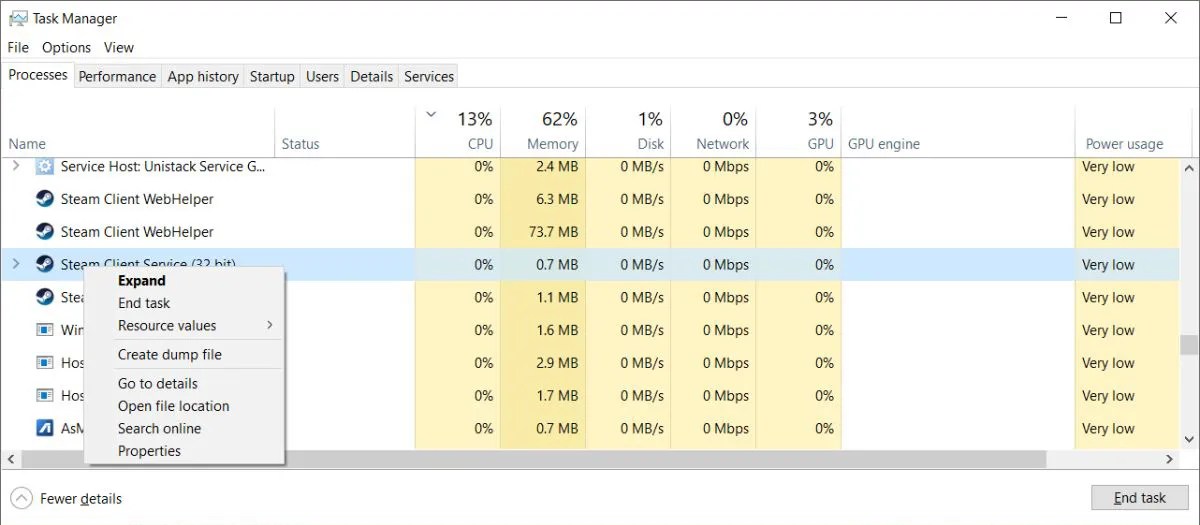The image size is (1200, 525).
Task: Choose Open file location in context menu
Action: 174,406
